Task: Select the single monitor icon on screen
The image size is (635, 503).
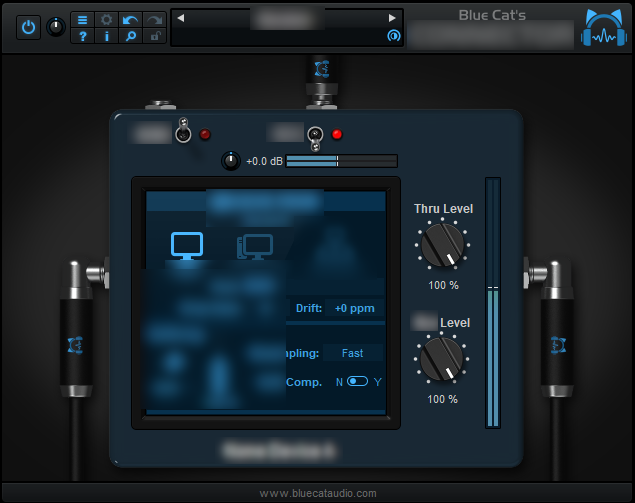Action: pos(187,245)
